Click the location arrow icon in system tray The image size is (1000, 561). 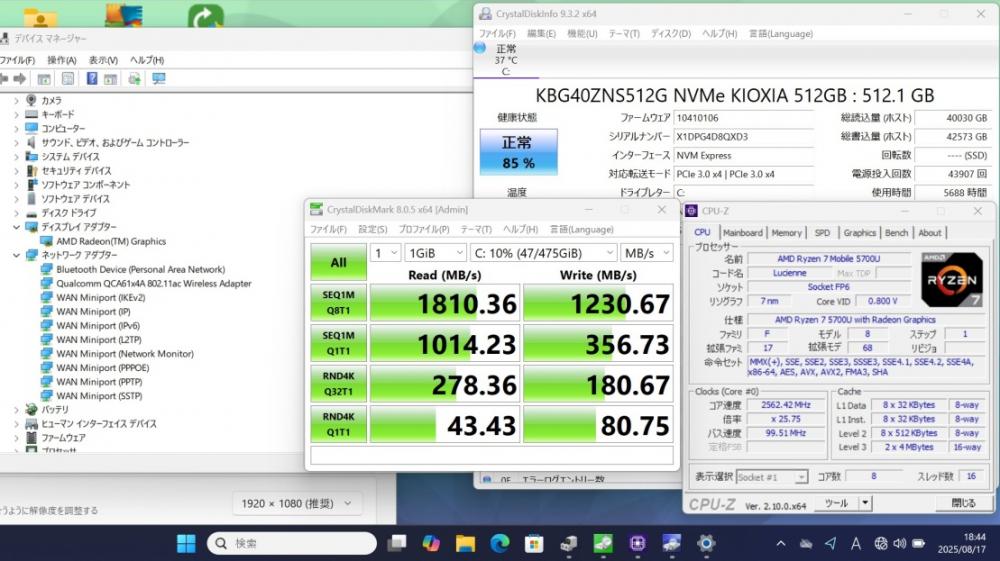click(x=830, y=543)
